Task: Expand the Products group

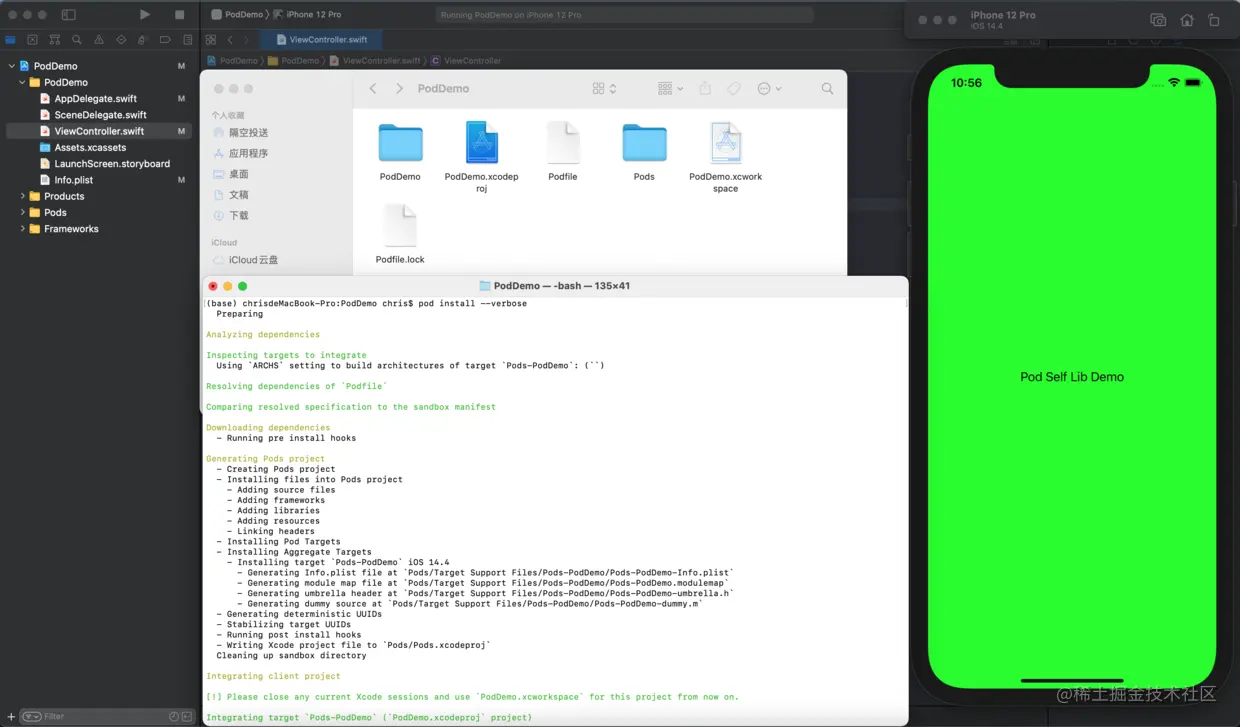Action: [22, 196]
